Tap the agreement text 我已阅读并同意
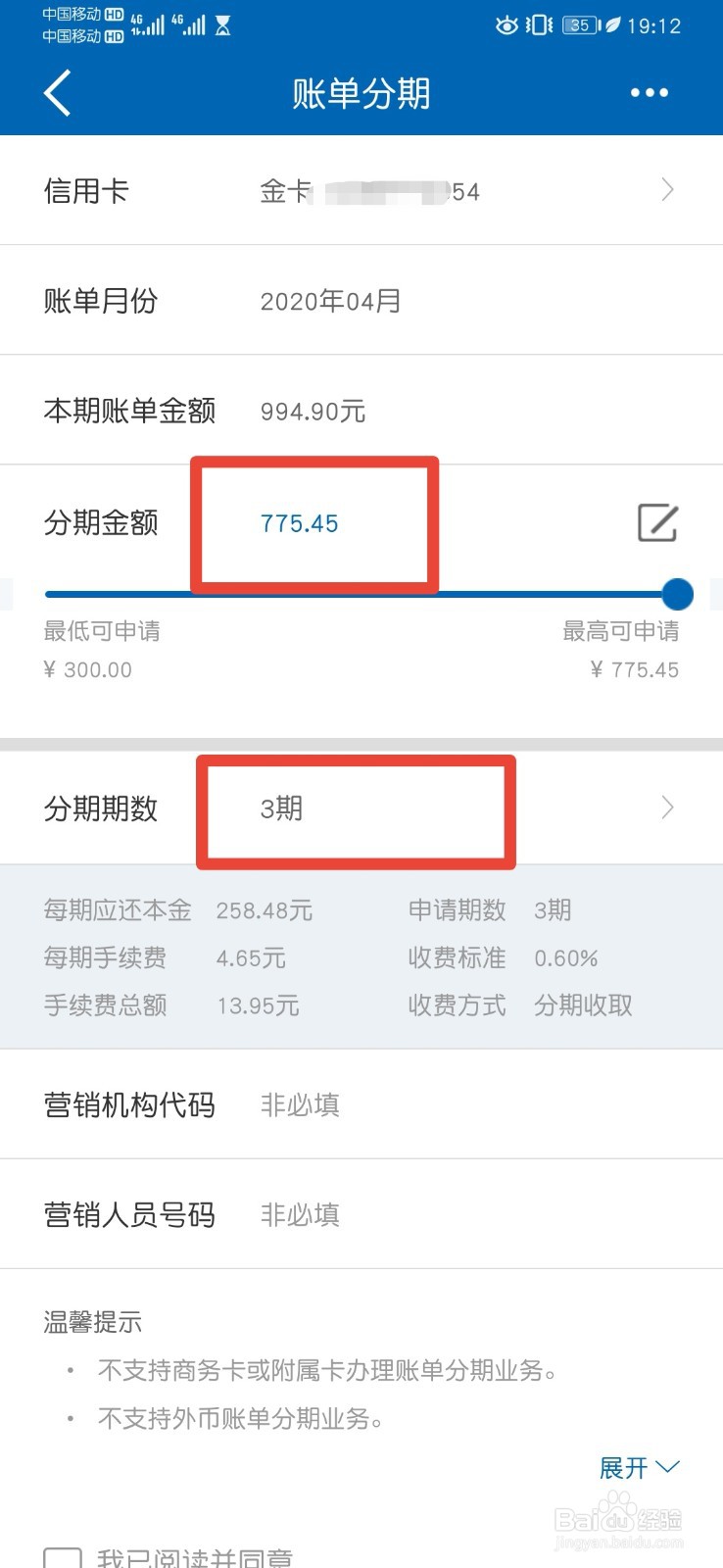 (196, 1558)
